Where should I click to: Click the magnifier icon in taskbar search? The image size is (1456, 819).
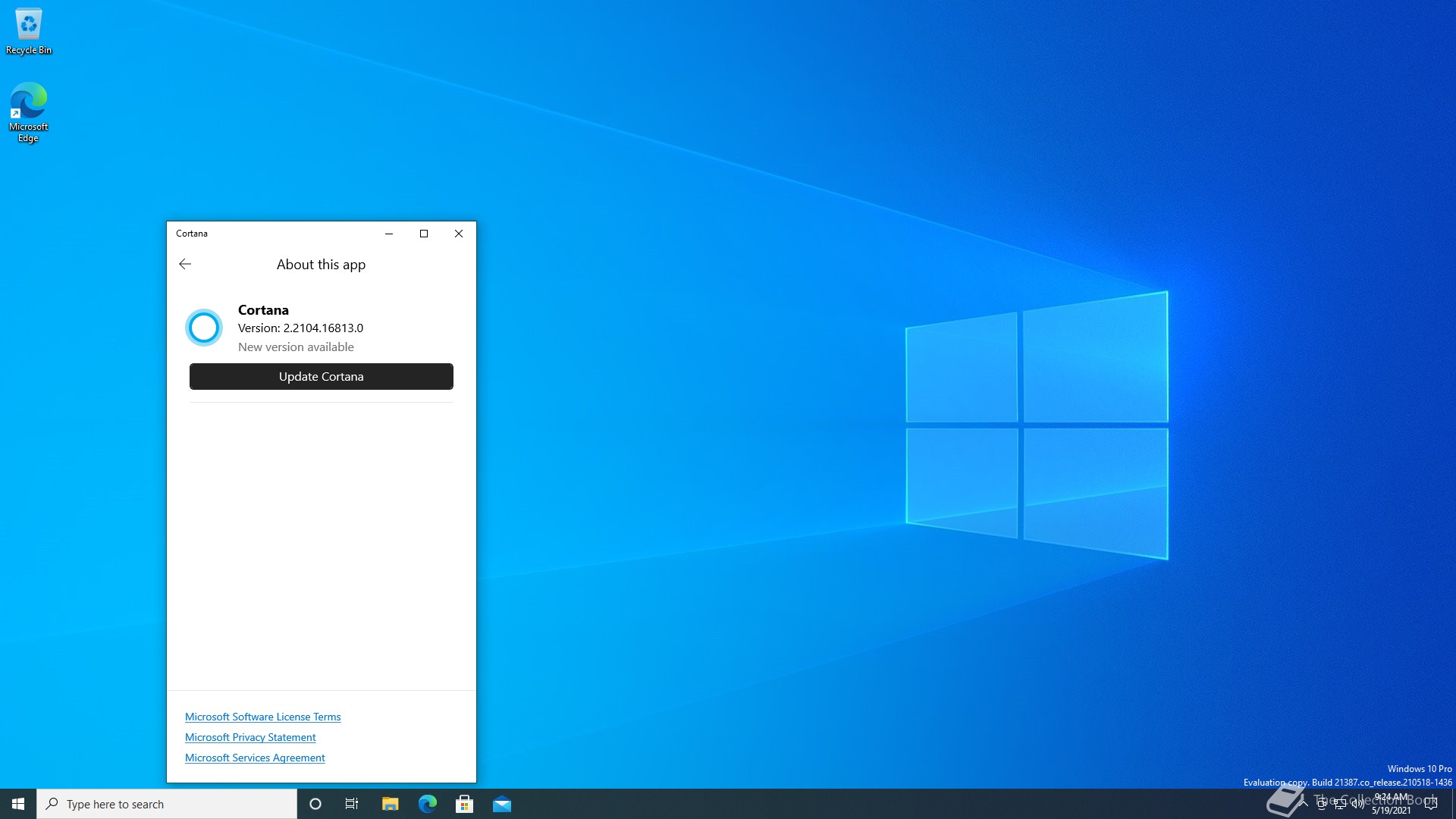[x=52, y=804]
